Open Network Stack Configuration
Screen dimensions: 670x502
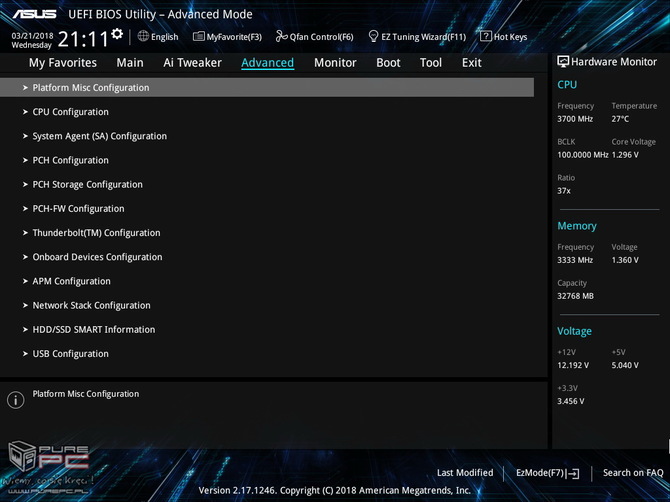coord(91,305)
